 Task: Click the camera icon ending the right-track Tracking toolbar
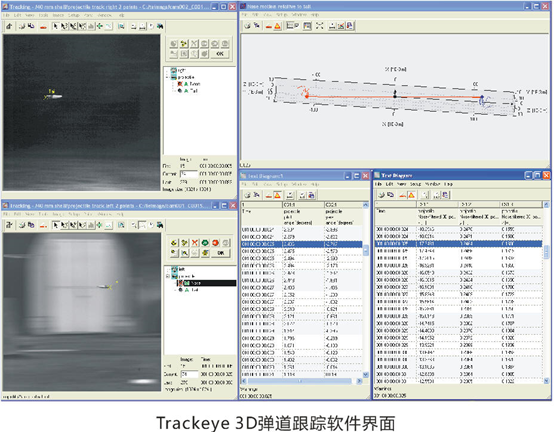[x=160, y=26]
